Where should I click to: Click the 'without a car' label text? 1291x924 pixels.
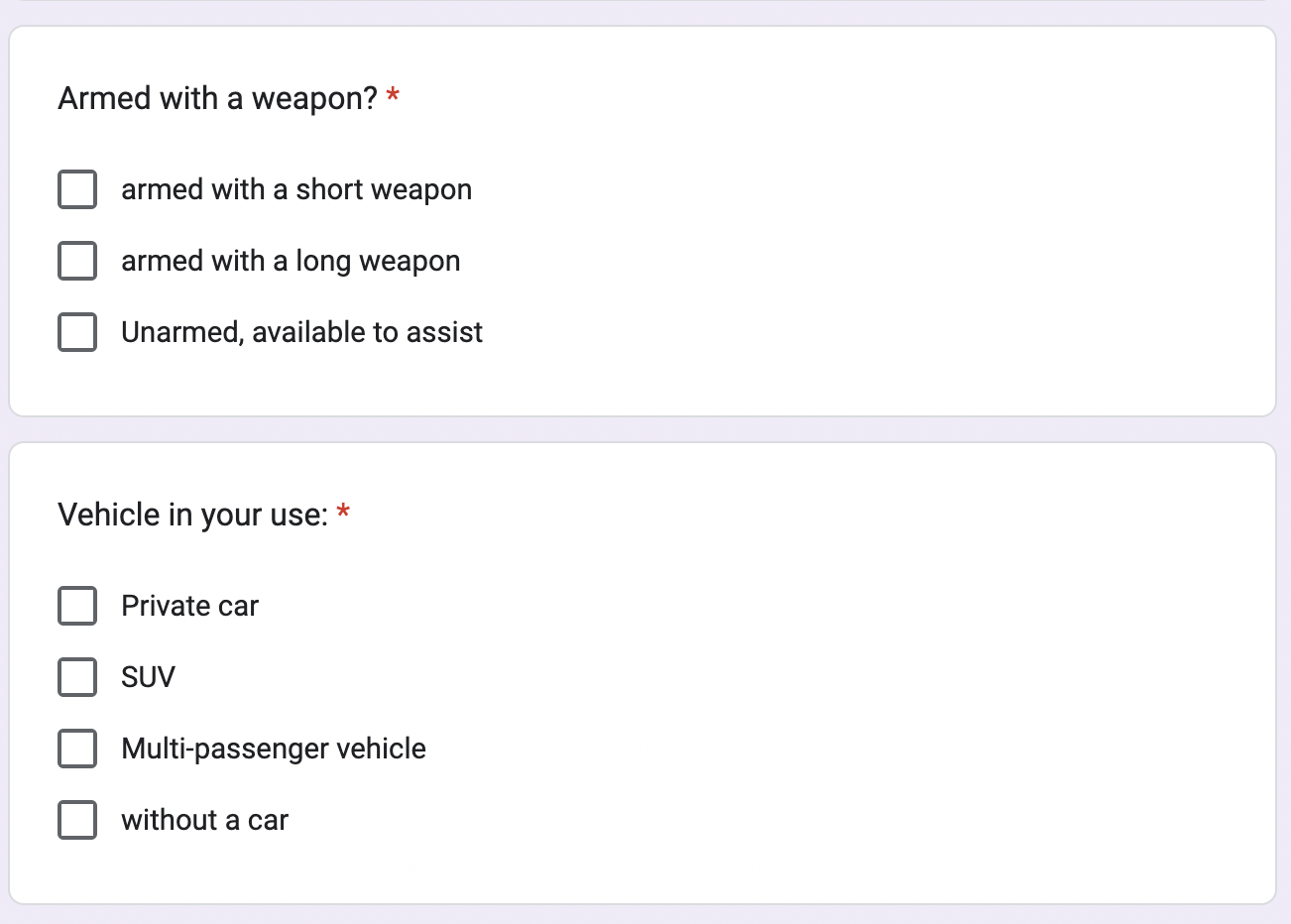tap(204, 820)
